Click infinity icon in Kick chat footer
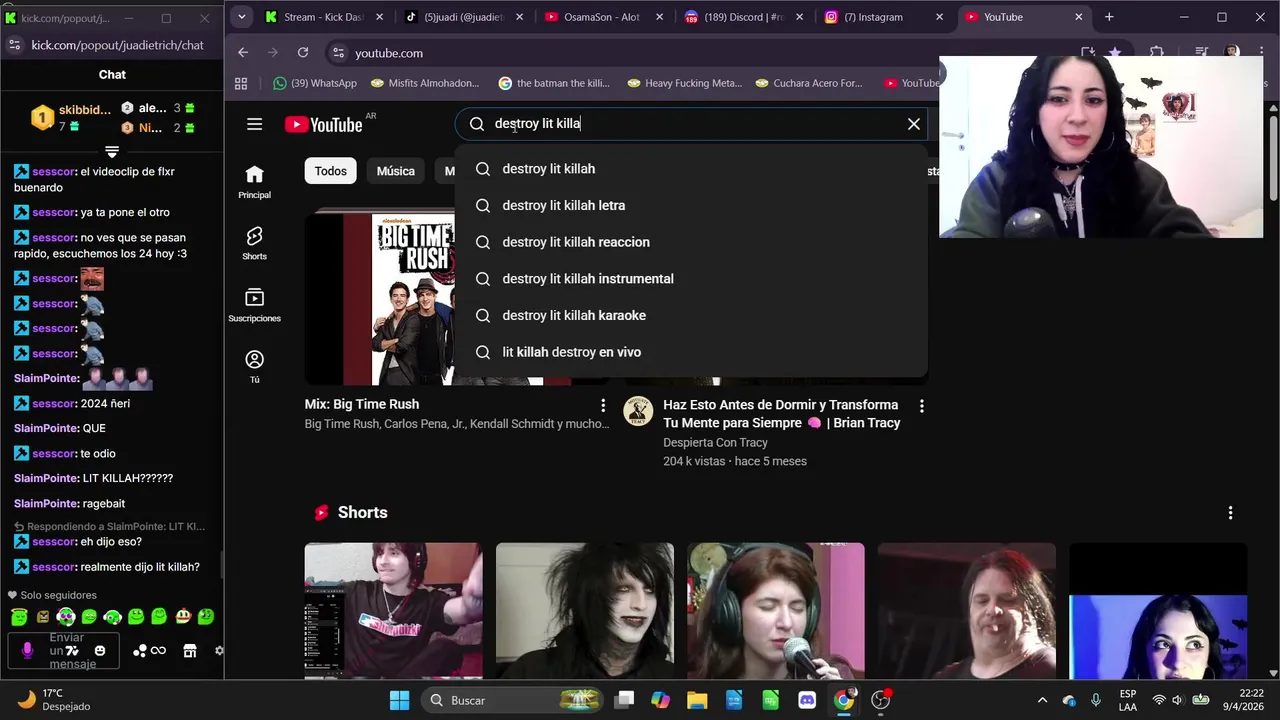The width and height of the screenshot is (1280, 720). click(x=158, y=651)
